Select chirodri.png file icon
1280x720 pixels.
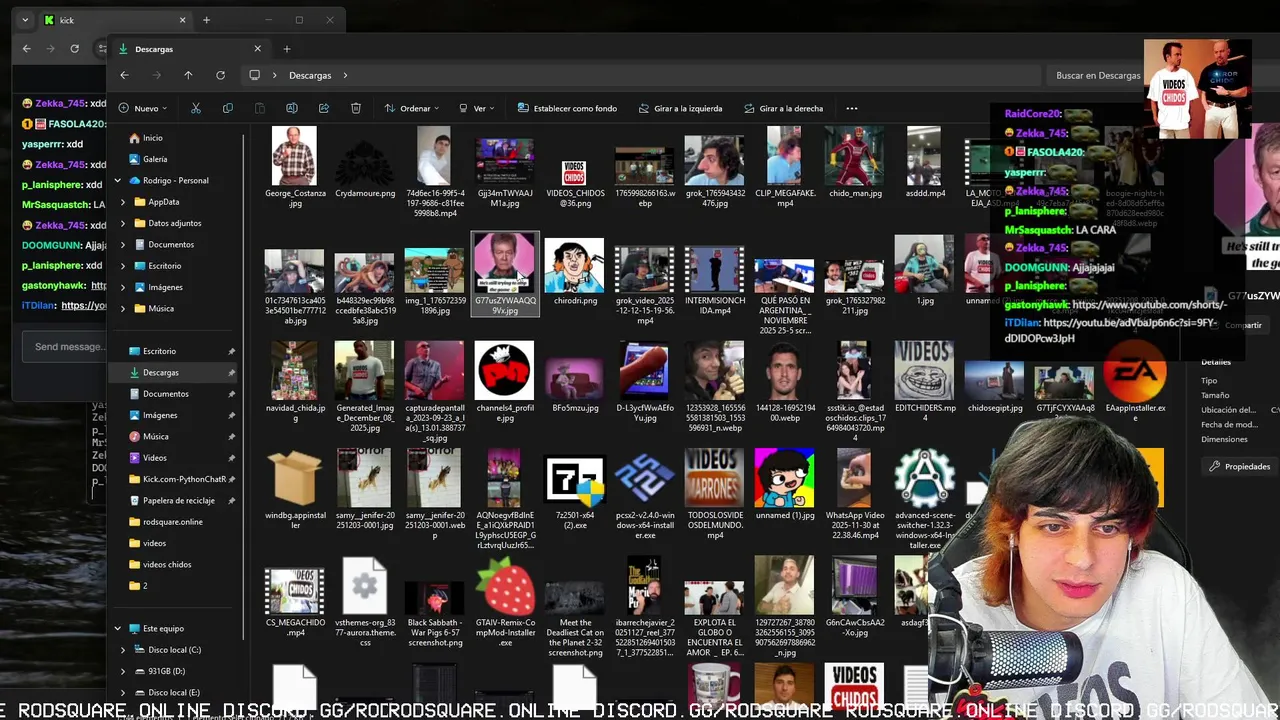(x=574, y=272)
